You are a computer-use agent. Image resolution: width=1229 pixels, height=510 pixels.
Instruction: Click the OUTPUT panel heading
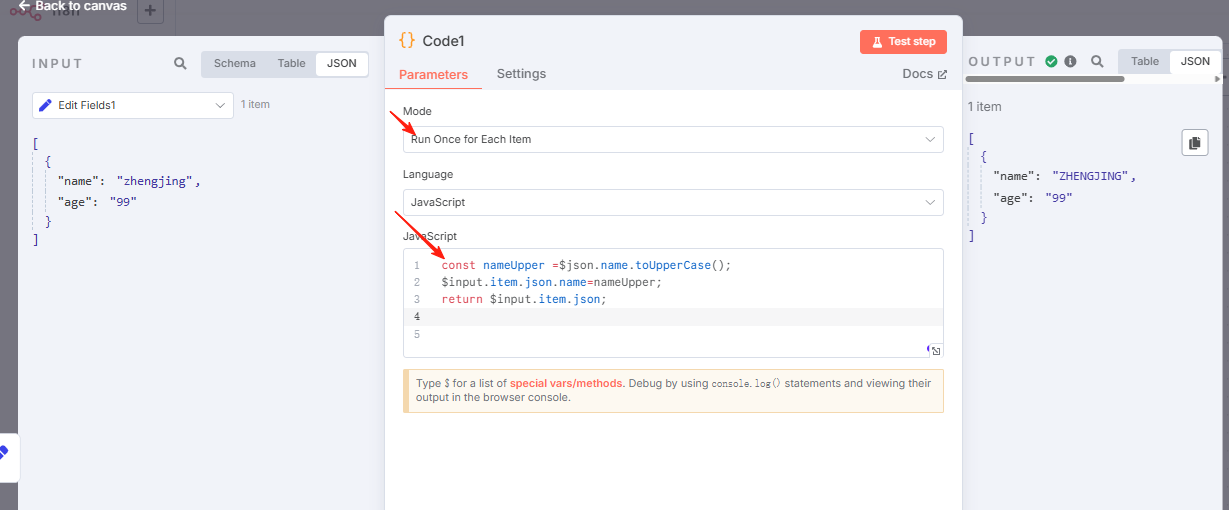(1003, 62)
